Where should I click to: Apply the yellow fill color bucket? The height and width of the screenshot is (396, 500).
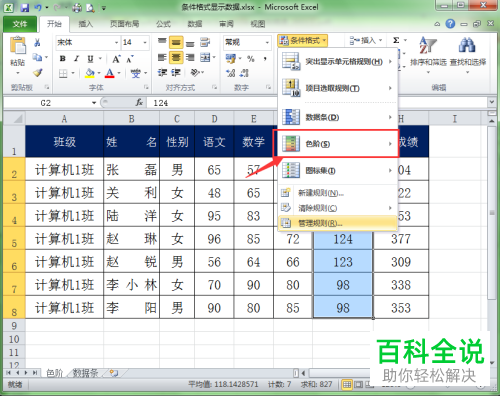tap(90, 73)
